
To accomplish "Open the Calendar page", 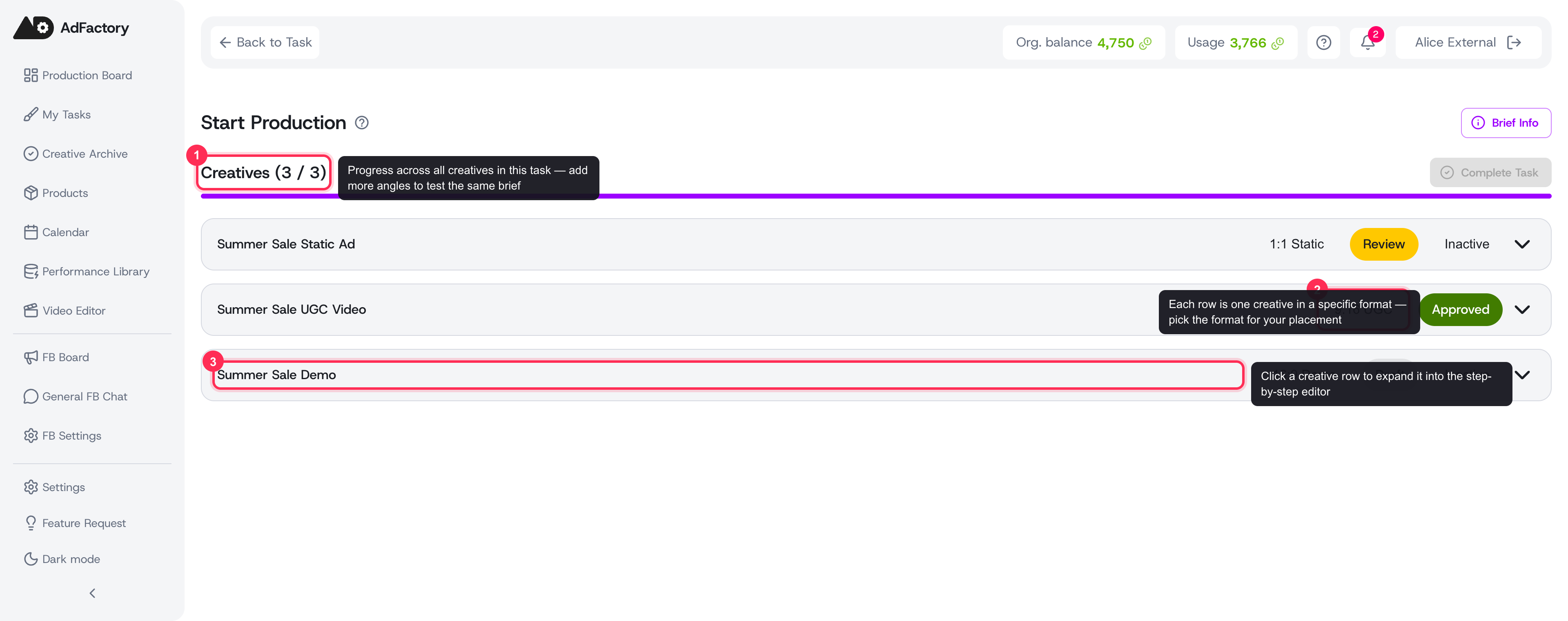I will tap(56, 232).
